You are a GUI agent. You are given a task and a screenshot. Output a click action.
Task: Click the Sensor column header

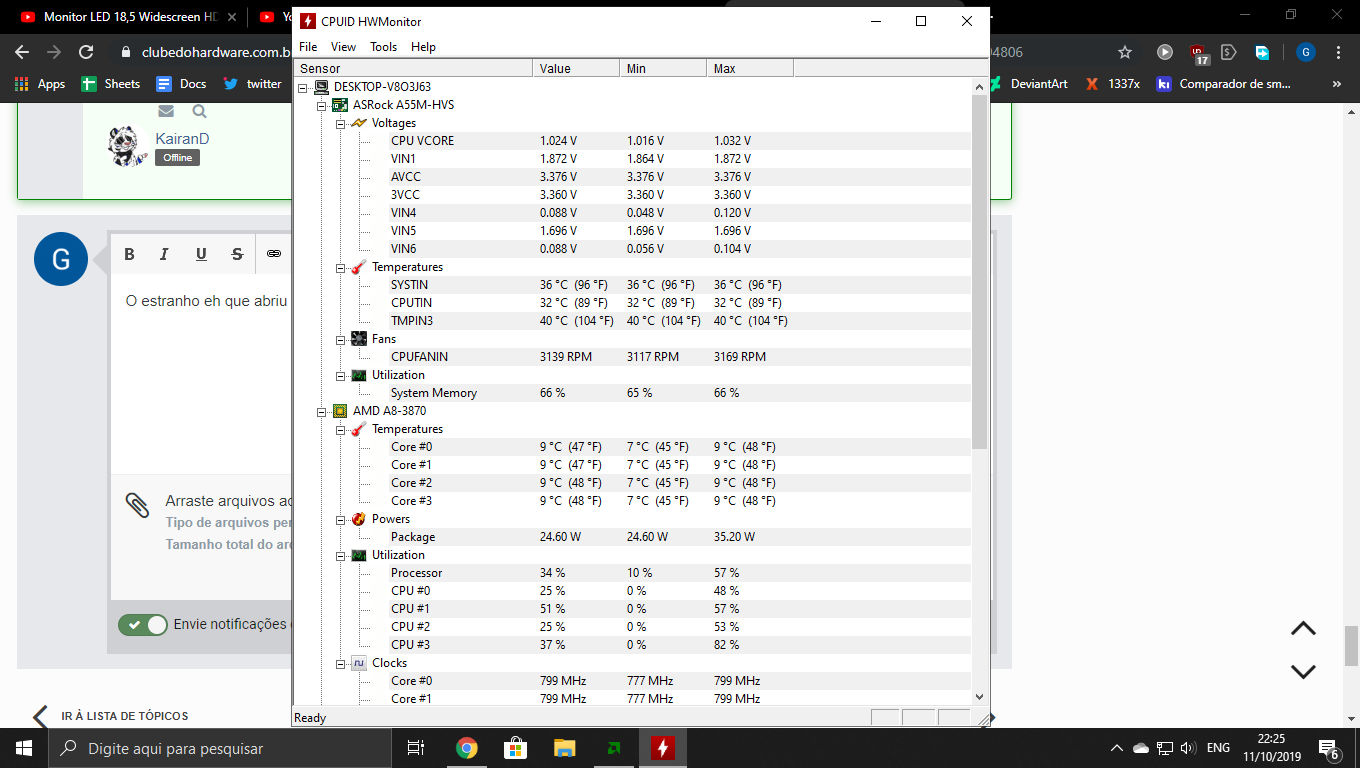[413, 68]
